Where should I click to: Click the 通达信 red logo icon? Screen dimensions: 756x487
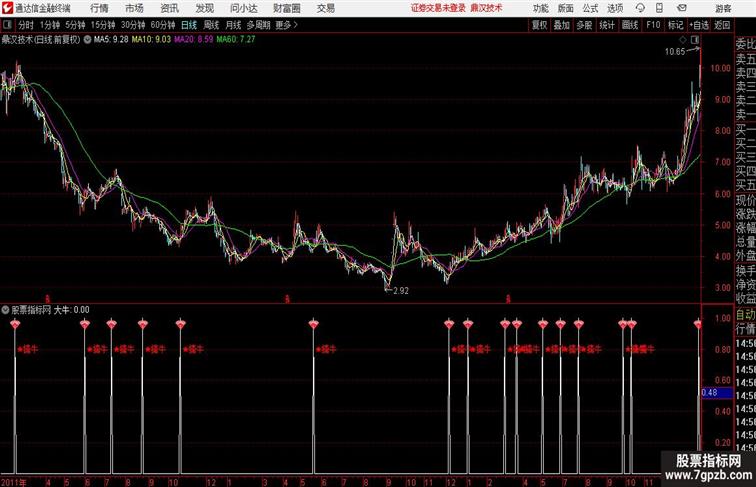pos(7,8)
